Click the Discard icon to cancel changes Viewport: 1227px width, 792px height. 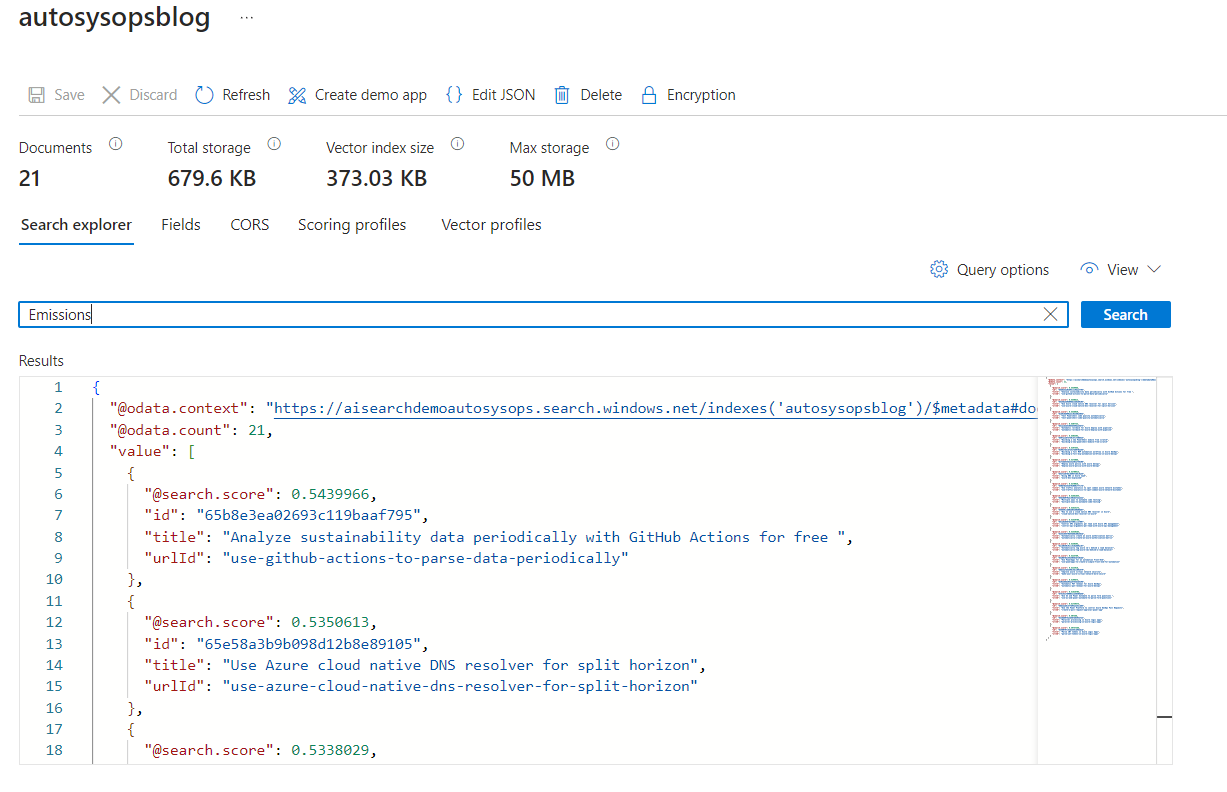tap(112, 94)
